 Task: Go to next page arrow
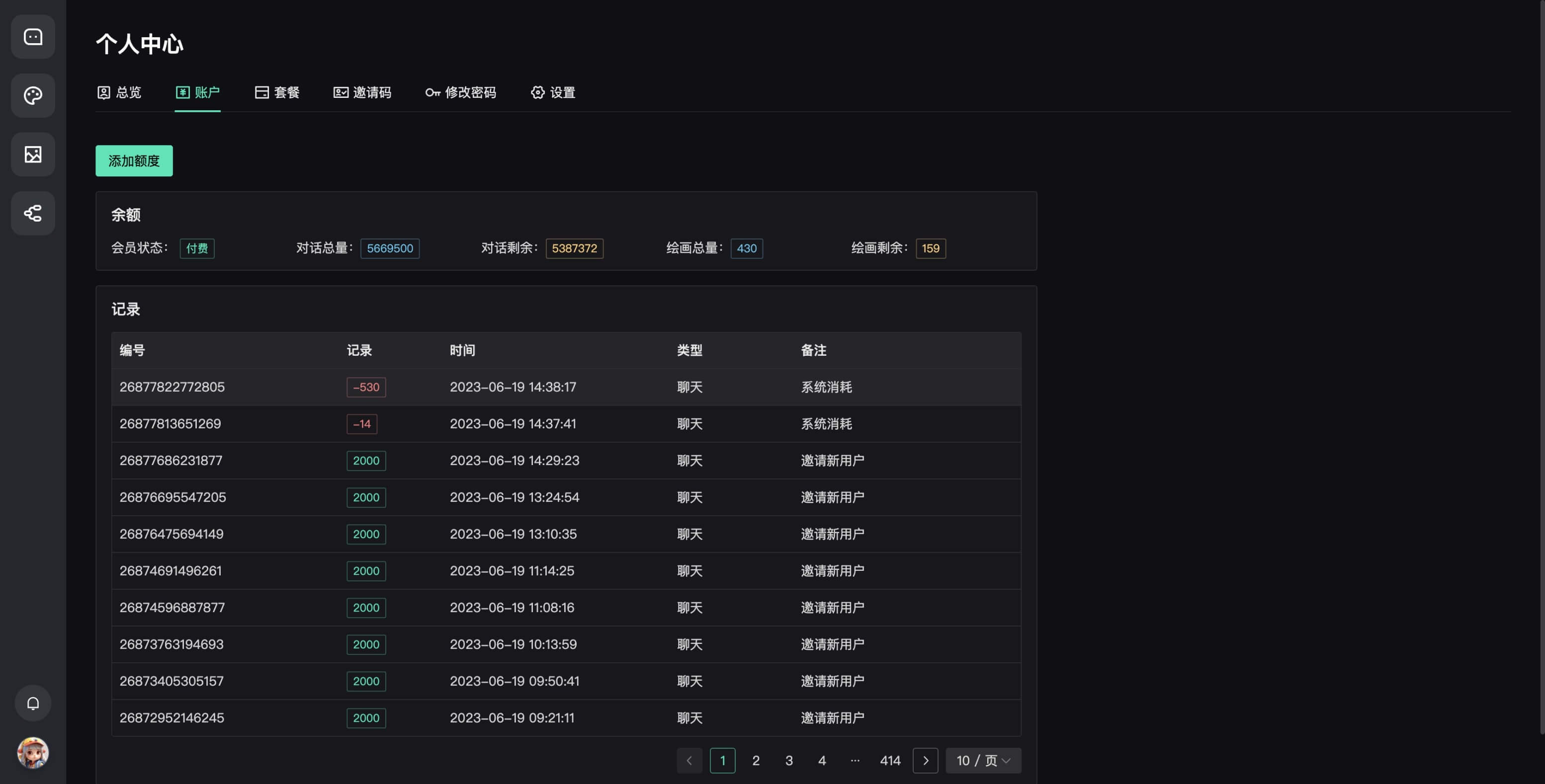(925, 761)
